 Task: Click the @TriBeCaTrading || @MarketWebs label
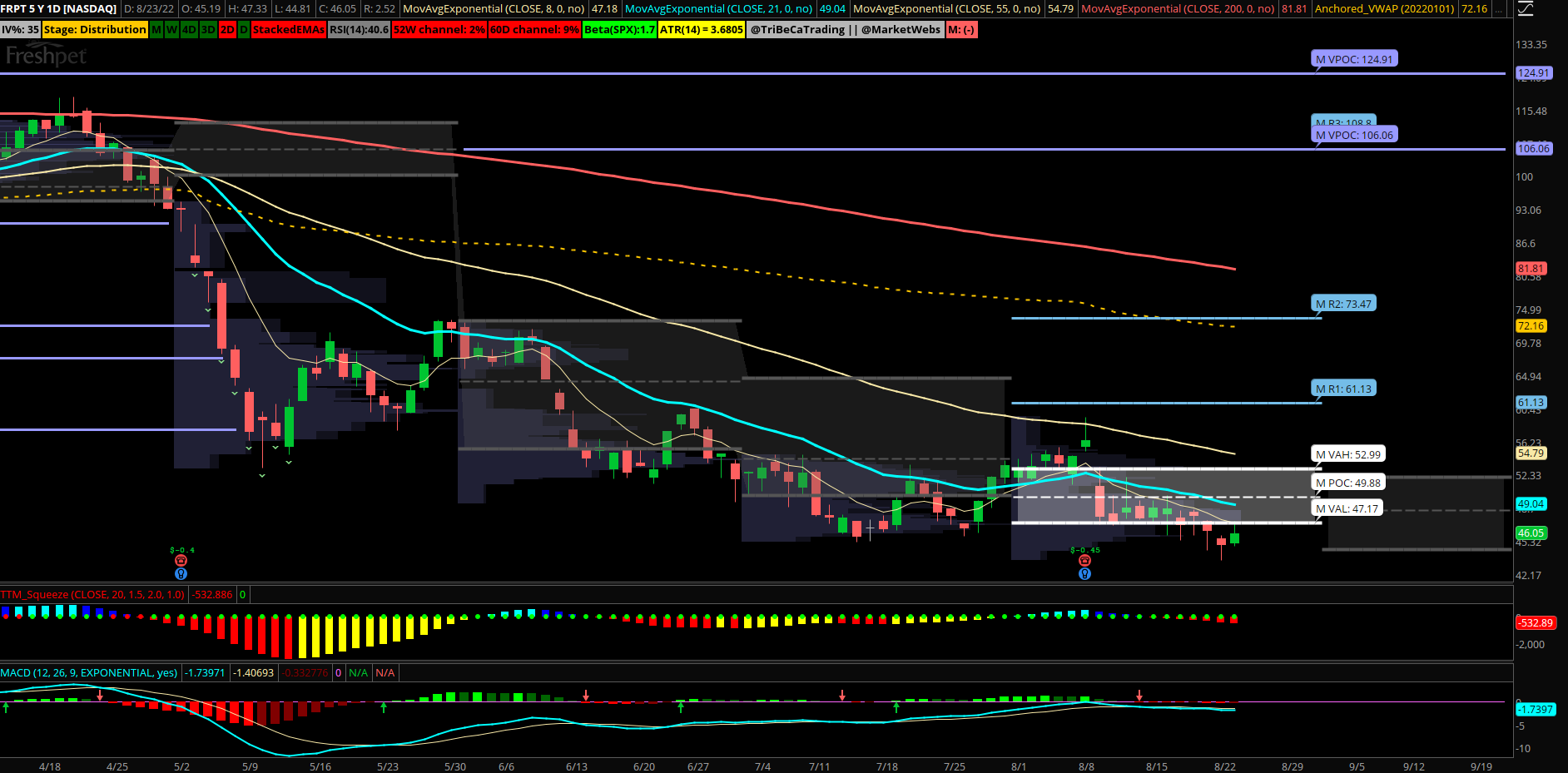pos(846,29)
